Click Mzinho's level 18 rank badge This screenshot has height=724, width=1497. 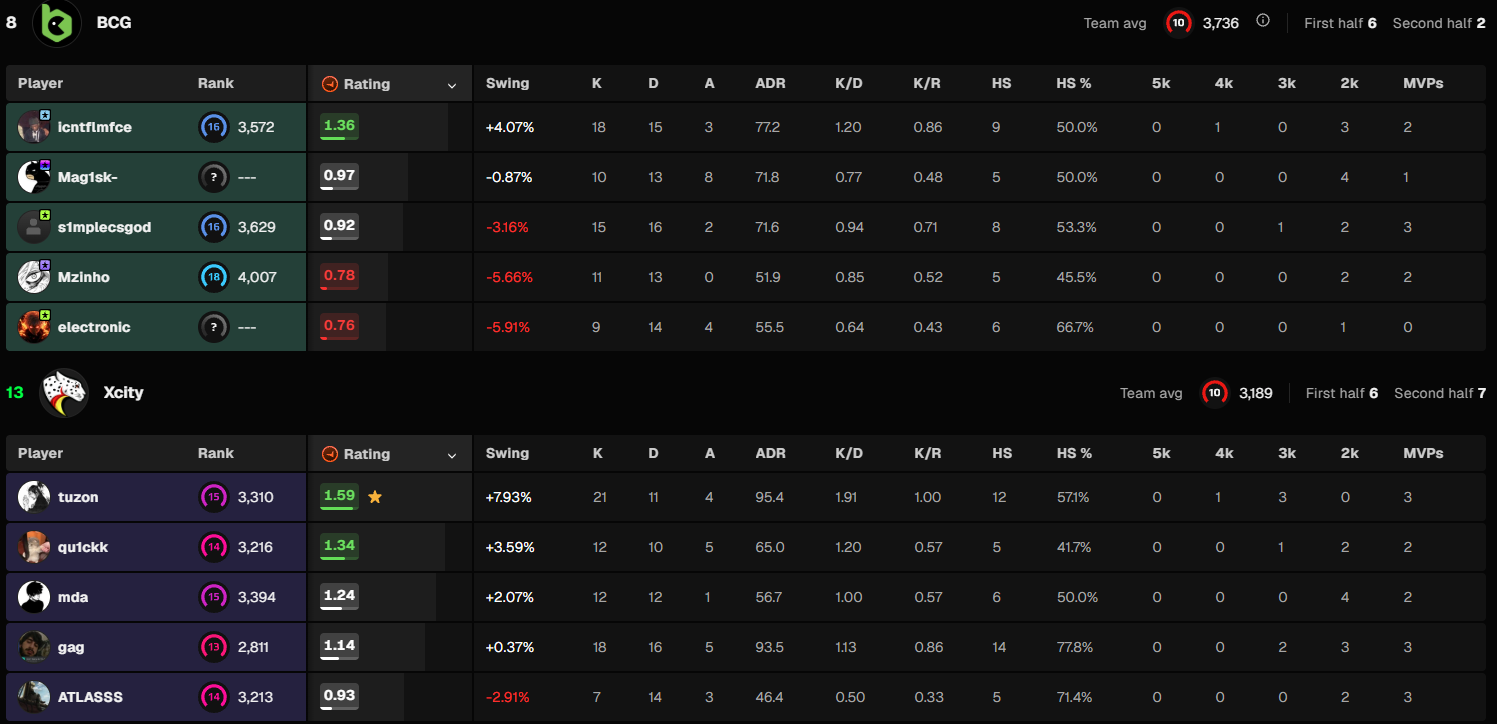[213, 277]
